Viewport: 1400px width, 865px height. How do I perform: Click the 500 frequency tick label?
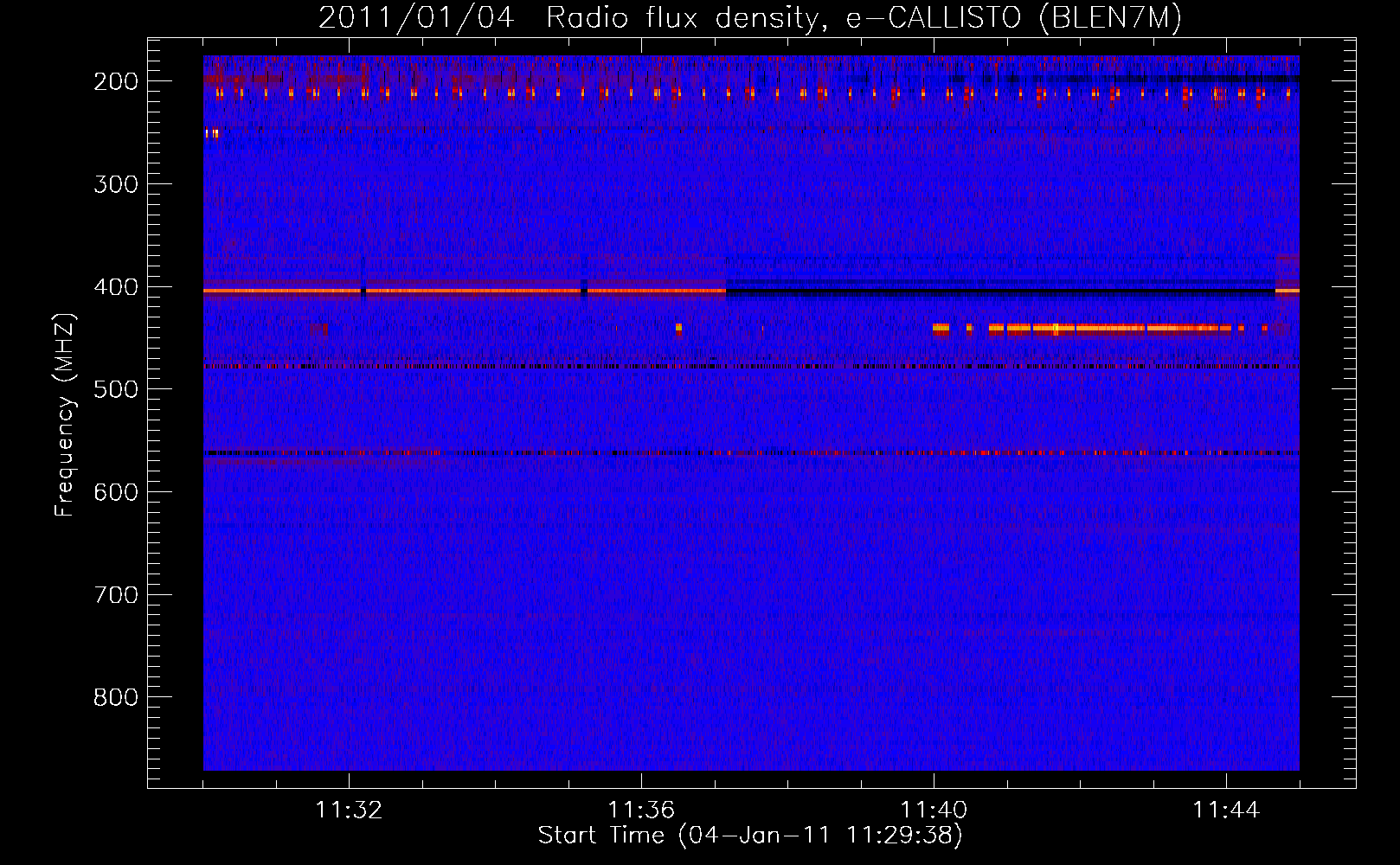[116, 389]
